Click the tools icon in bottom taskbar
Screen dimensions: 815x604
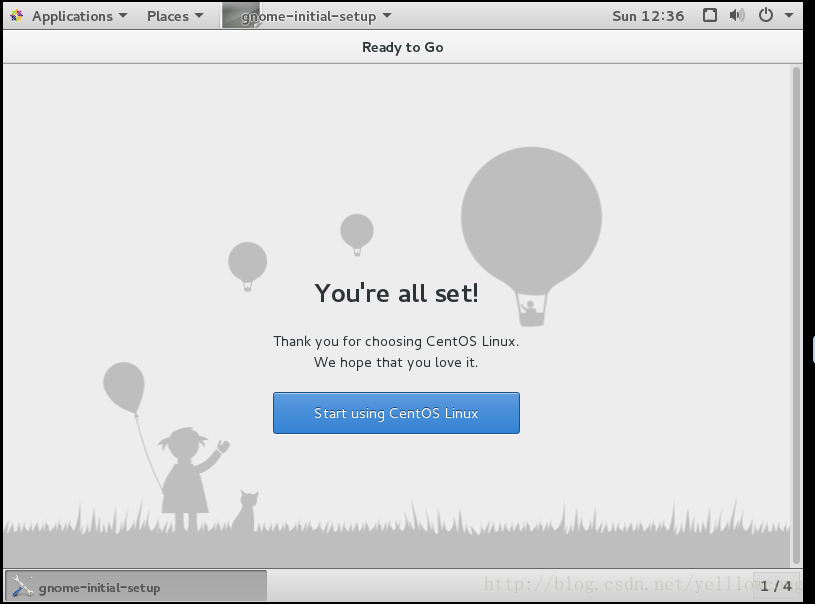pos(22,586)
